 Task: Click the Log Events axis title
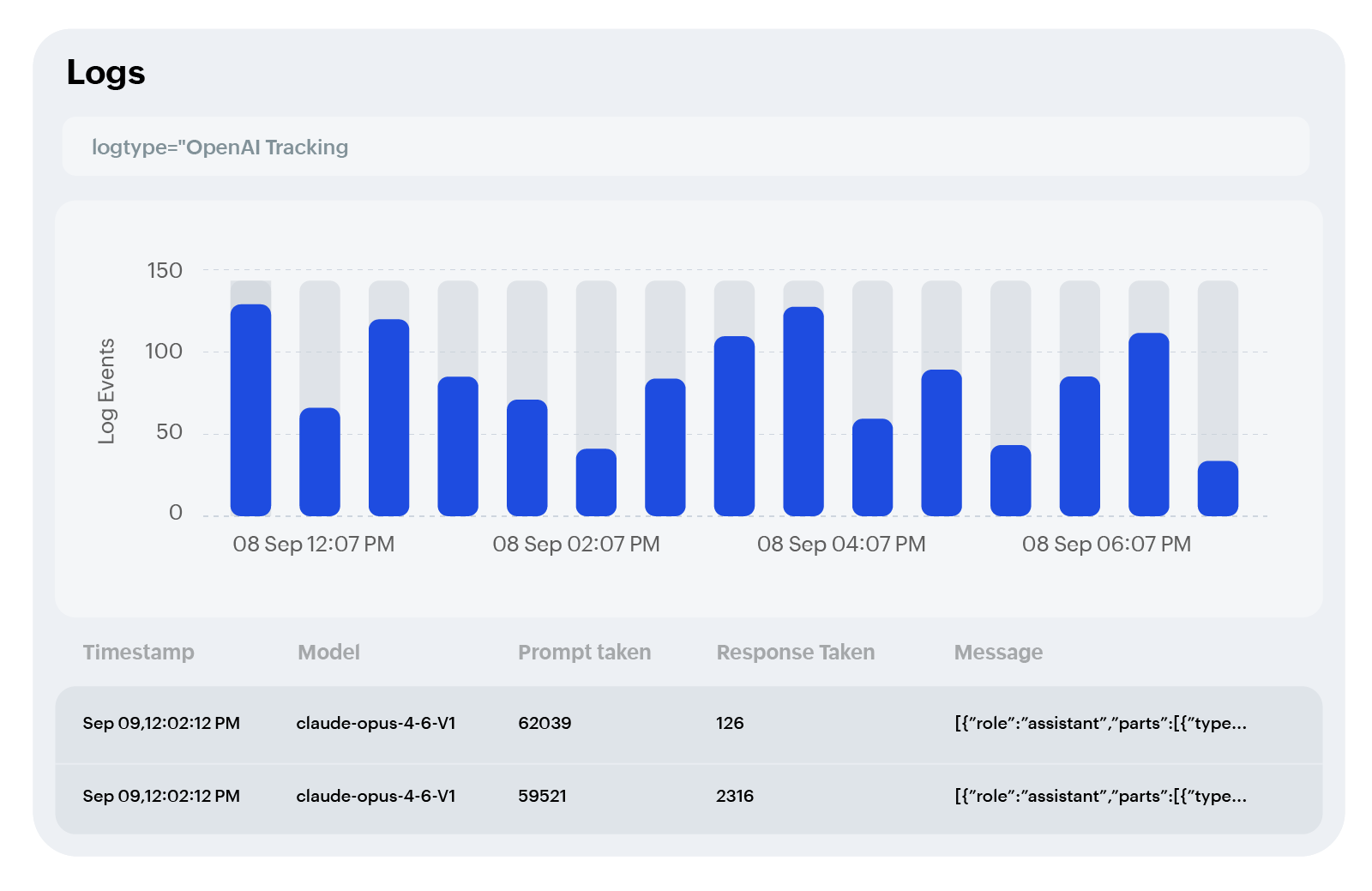coord(106,392)
